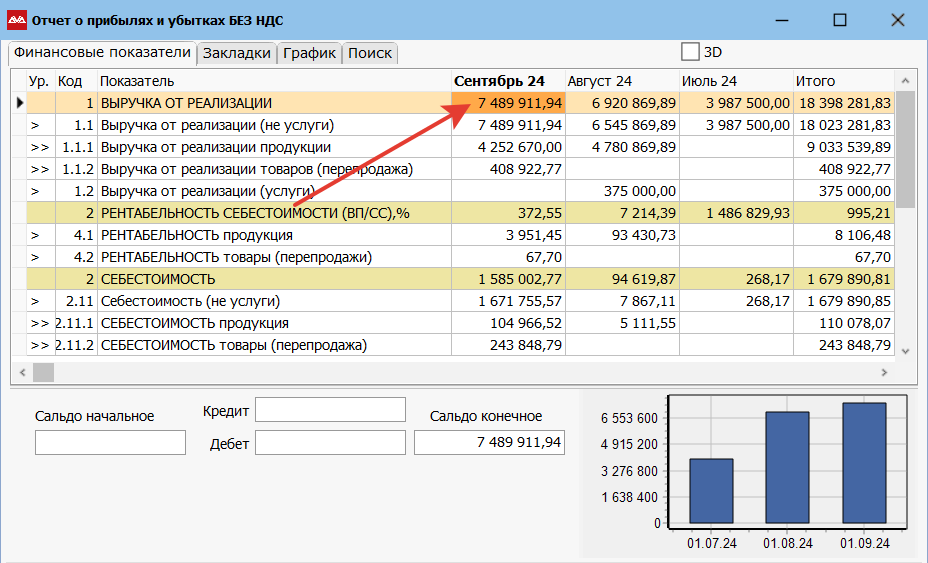The image size is (928, 563).
Task: Minimize the report window
Action: pos(782,20)
